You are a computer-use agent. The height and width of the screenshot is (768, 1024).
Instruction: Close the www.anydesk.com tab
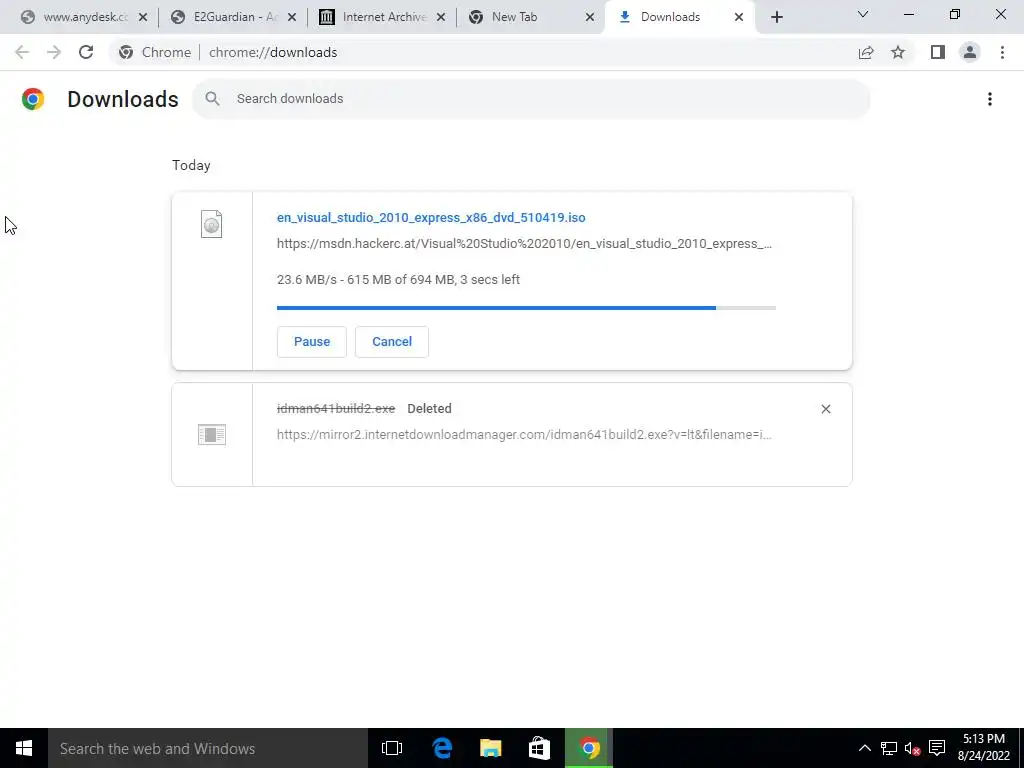tap(143, 18)
